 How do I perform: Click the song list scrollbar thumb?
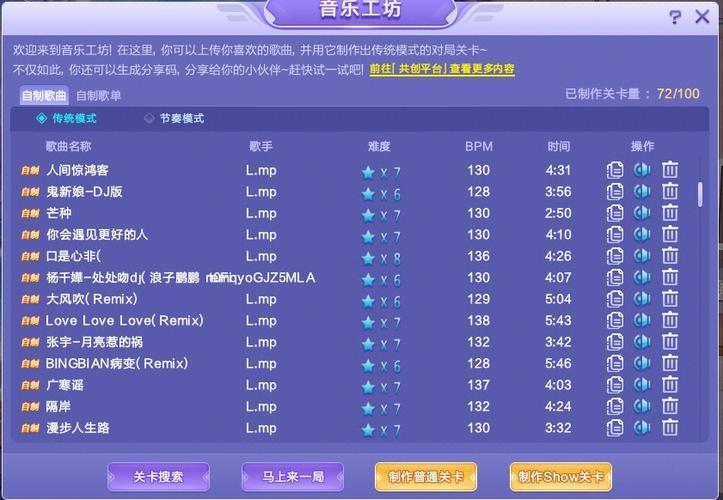[700, 194]
